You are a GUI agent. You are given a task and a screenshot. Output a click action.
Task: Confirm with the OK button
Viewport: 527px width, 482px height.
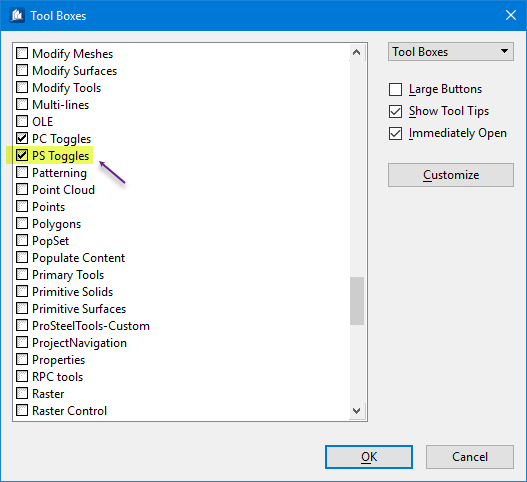click(369, 457)
